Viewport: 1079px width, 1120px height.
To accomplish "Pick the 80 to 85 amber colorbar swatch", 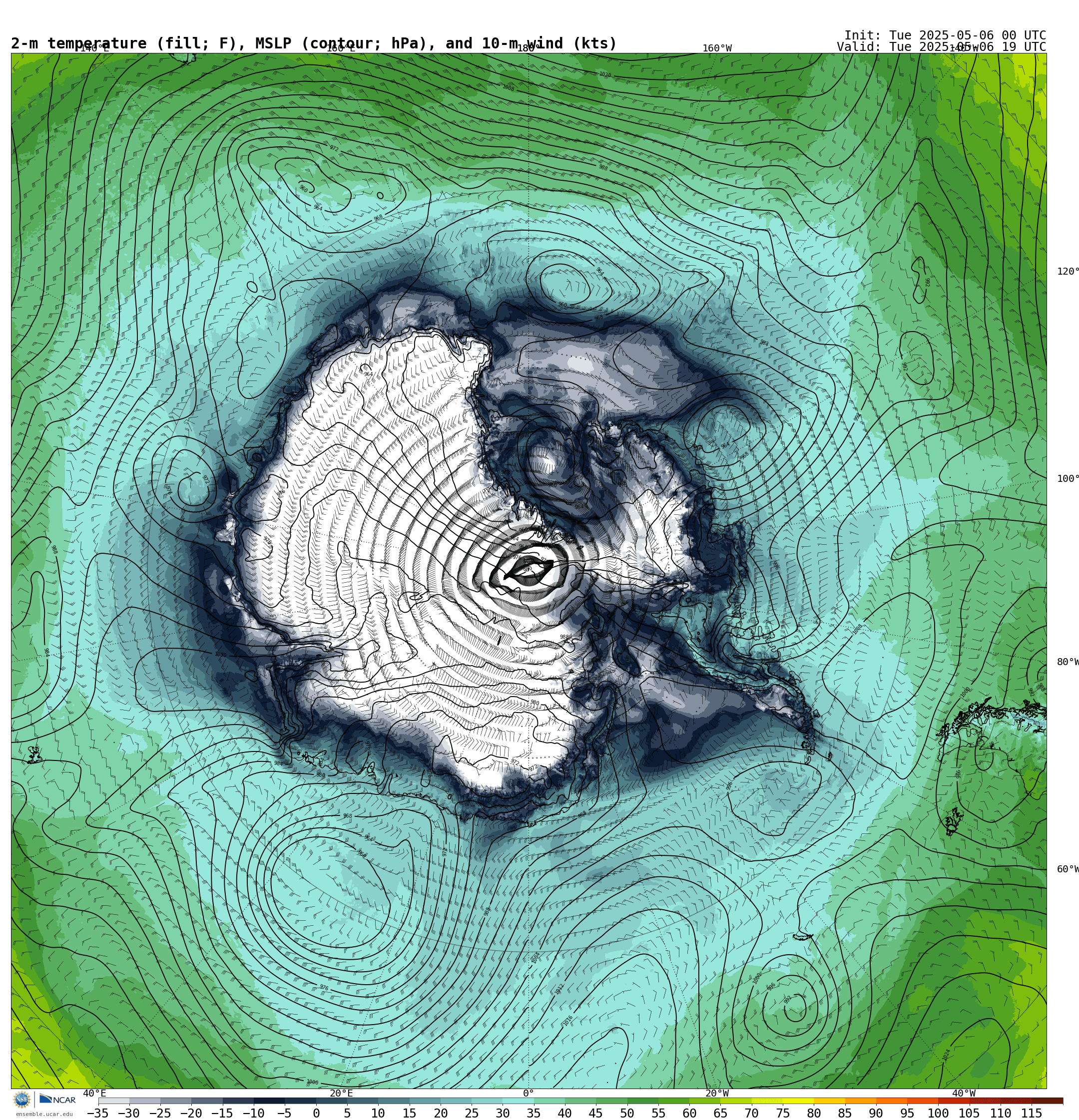I will tap(829, 1101).
